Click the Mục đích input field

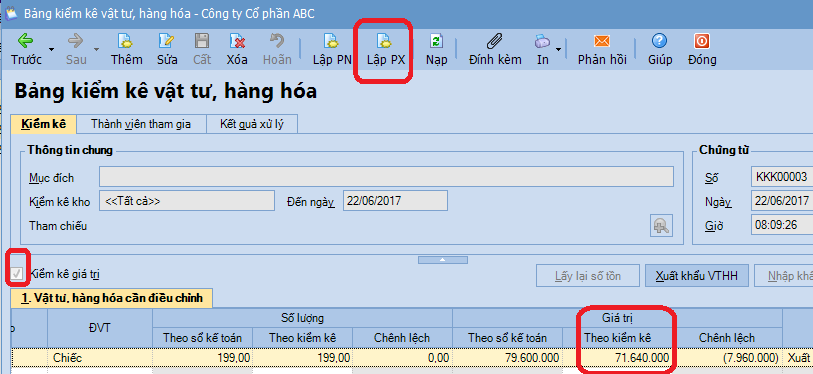tap(386, 177)
